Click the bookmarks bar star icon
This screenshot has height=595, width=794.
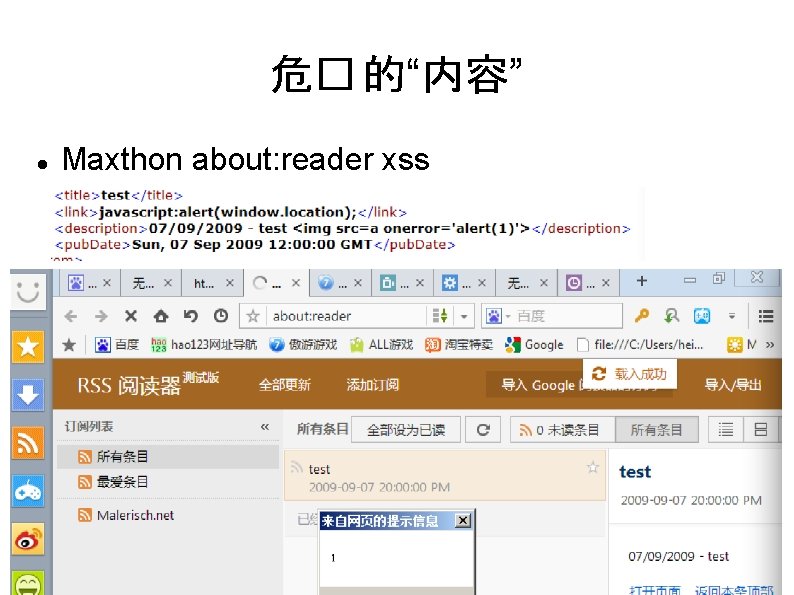coord(69,345)
